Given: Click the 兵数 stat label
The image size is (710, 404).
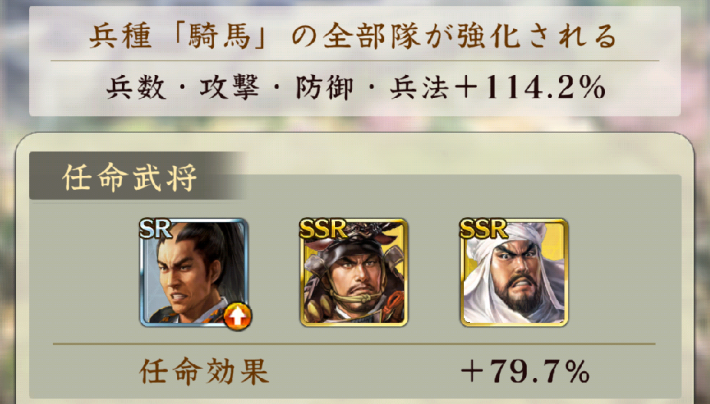Looking at the screenshot, I should tap(136, 87).
